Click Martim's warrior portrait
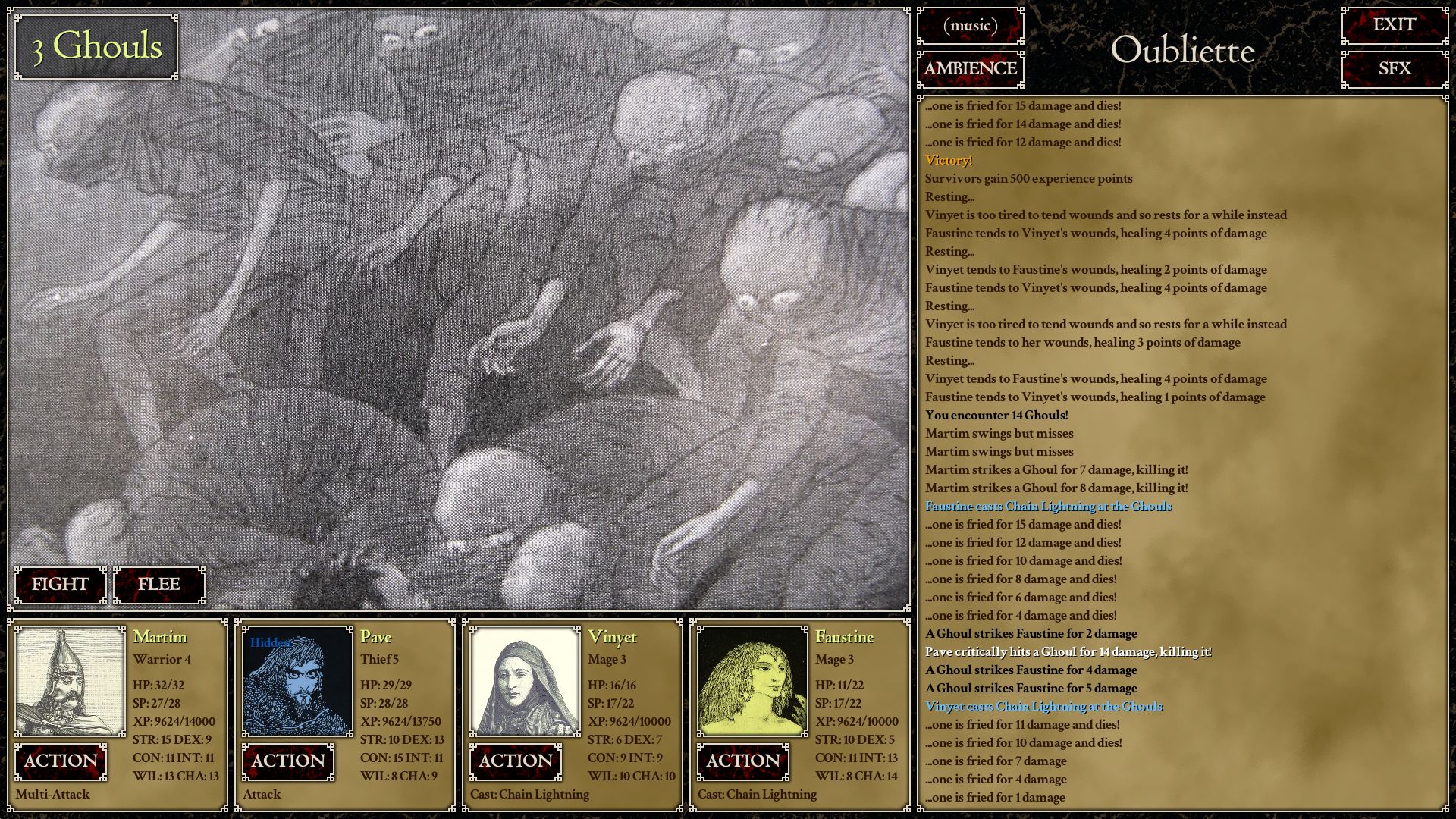Screen dimensions: 1456x819 [70, 681]
